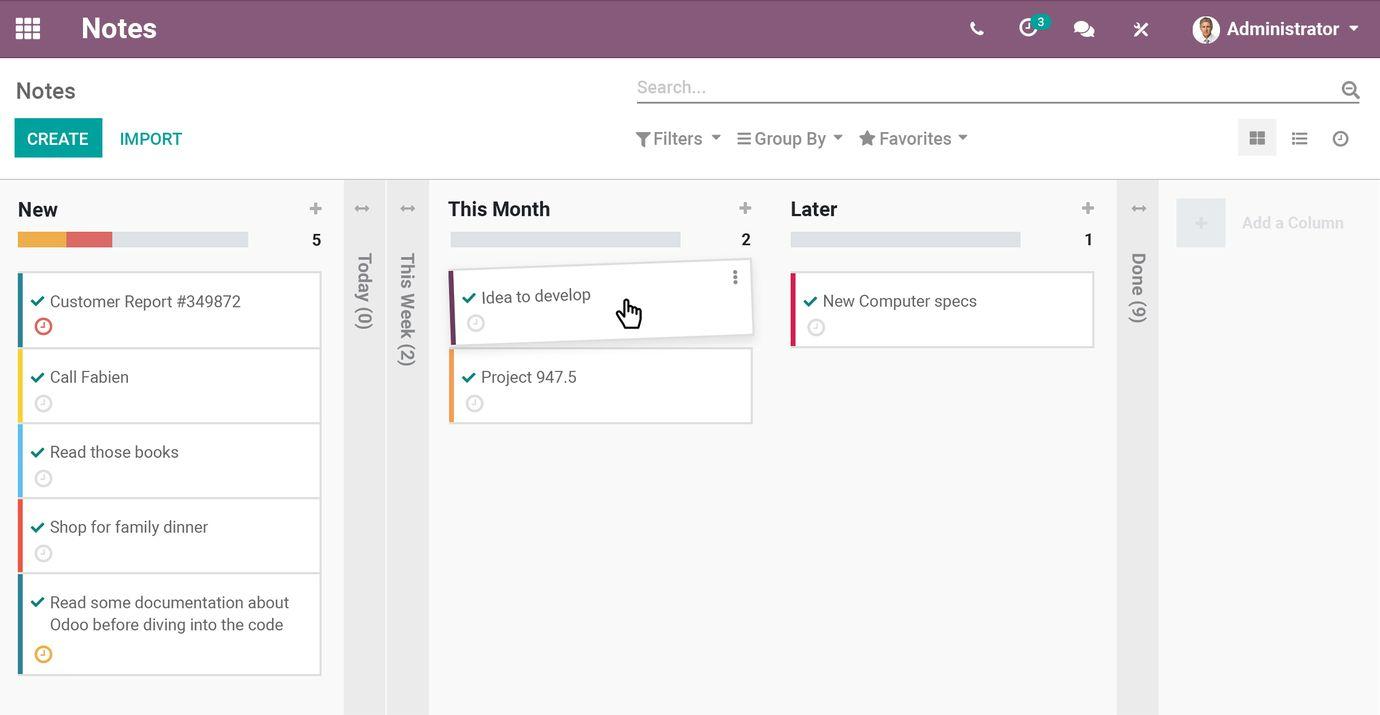The height and width of the screenshot is (715, 1380).
Task: Add a note in Later column
Action: [1088, 208]
